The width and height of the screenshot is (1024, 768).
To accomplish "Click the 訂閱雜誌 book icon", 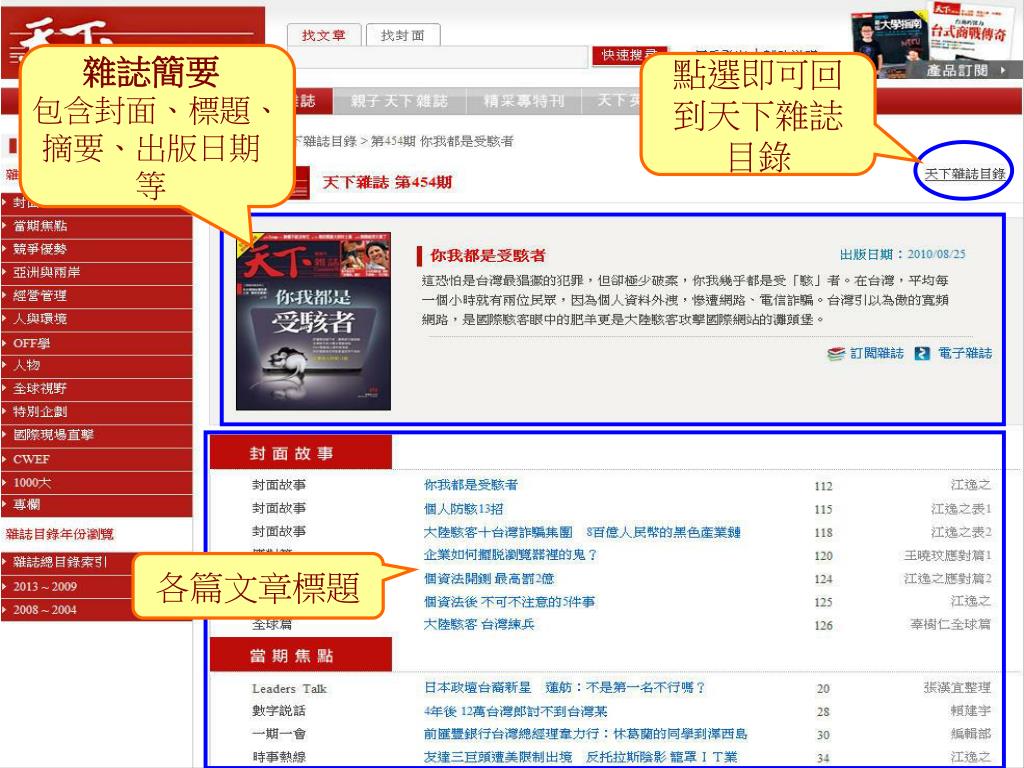I will (x=836, y=354).
